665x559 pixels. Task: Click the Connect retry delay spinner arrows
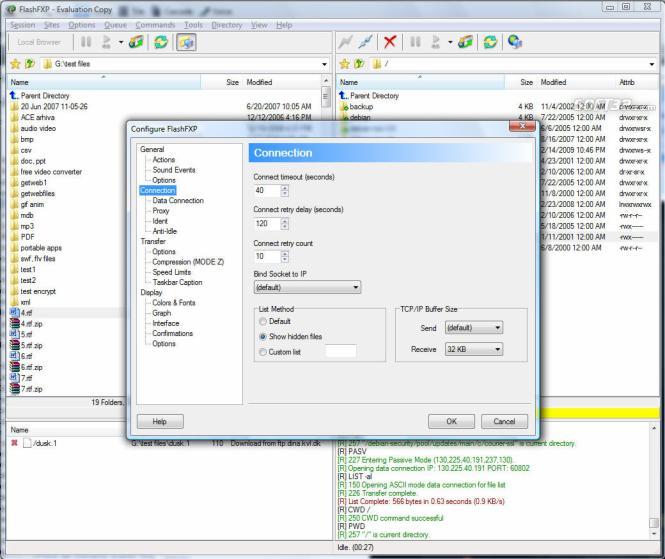(285, 224)
